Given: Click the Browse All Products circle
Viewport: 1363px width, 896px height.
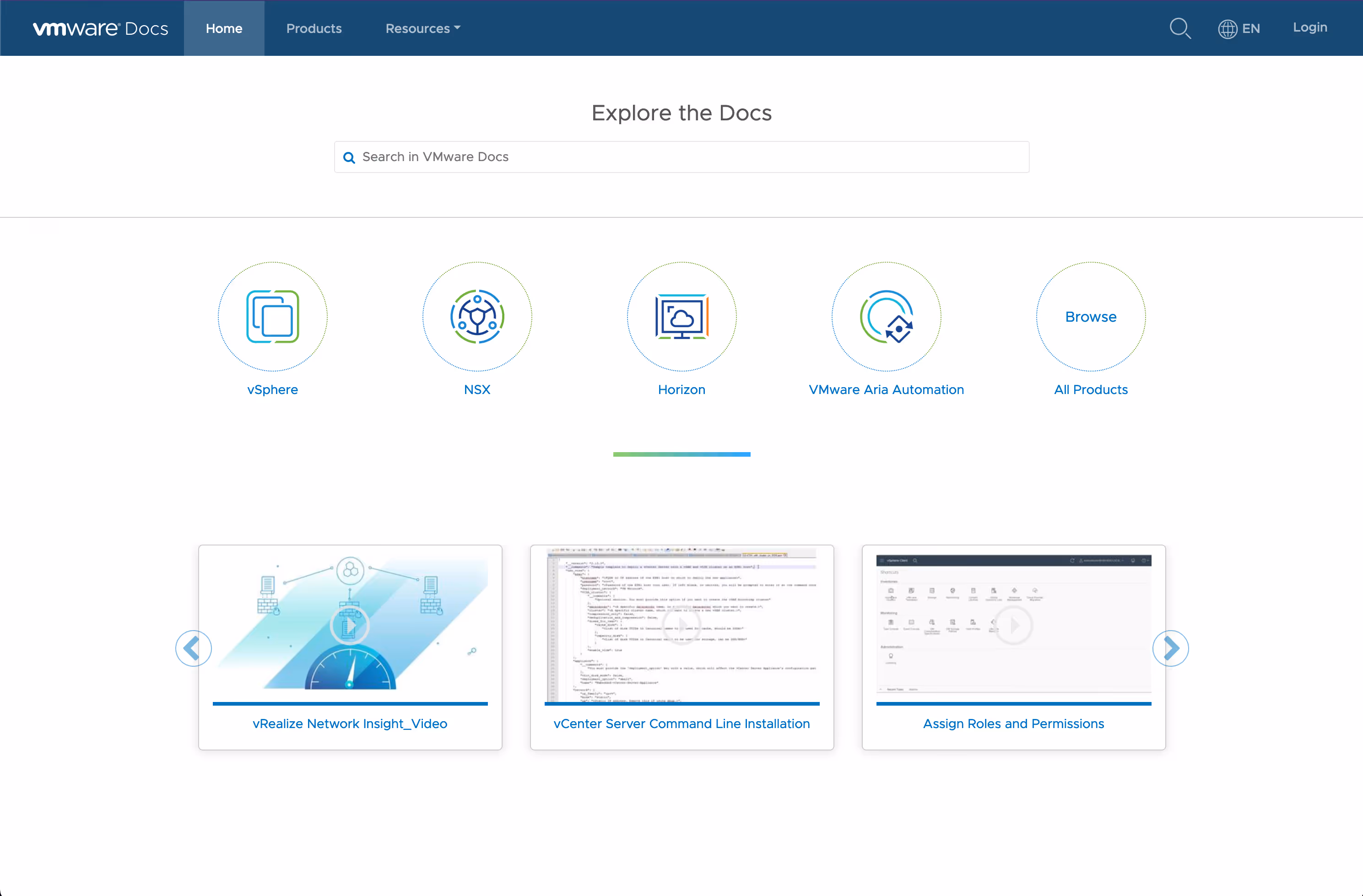Looking at the screenshot, I should (x=1090, y=317).
